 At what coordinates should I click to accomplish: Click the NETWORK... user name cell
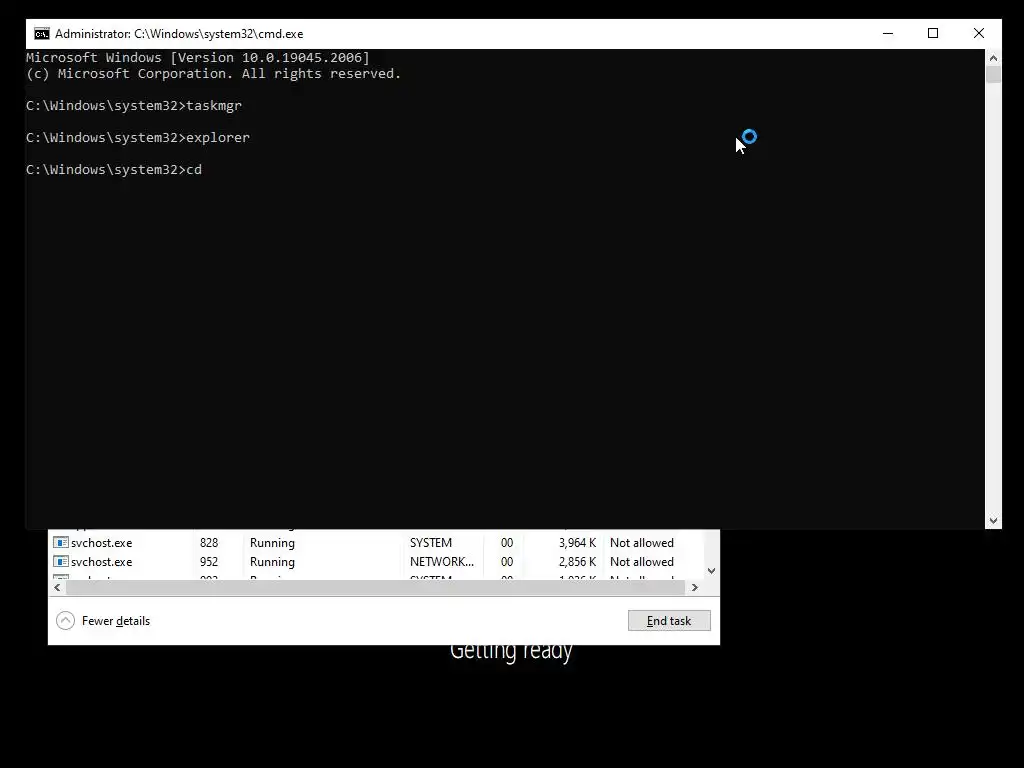click(441, 562)
